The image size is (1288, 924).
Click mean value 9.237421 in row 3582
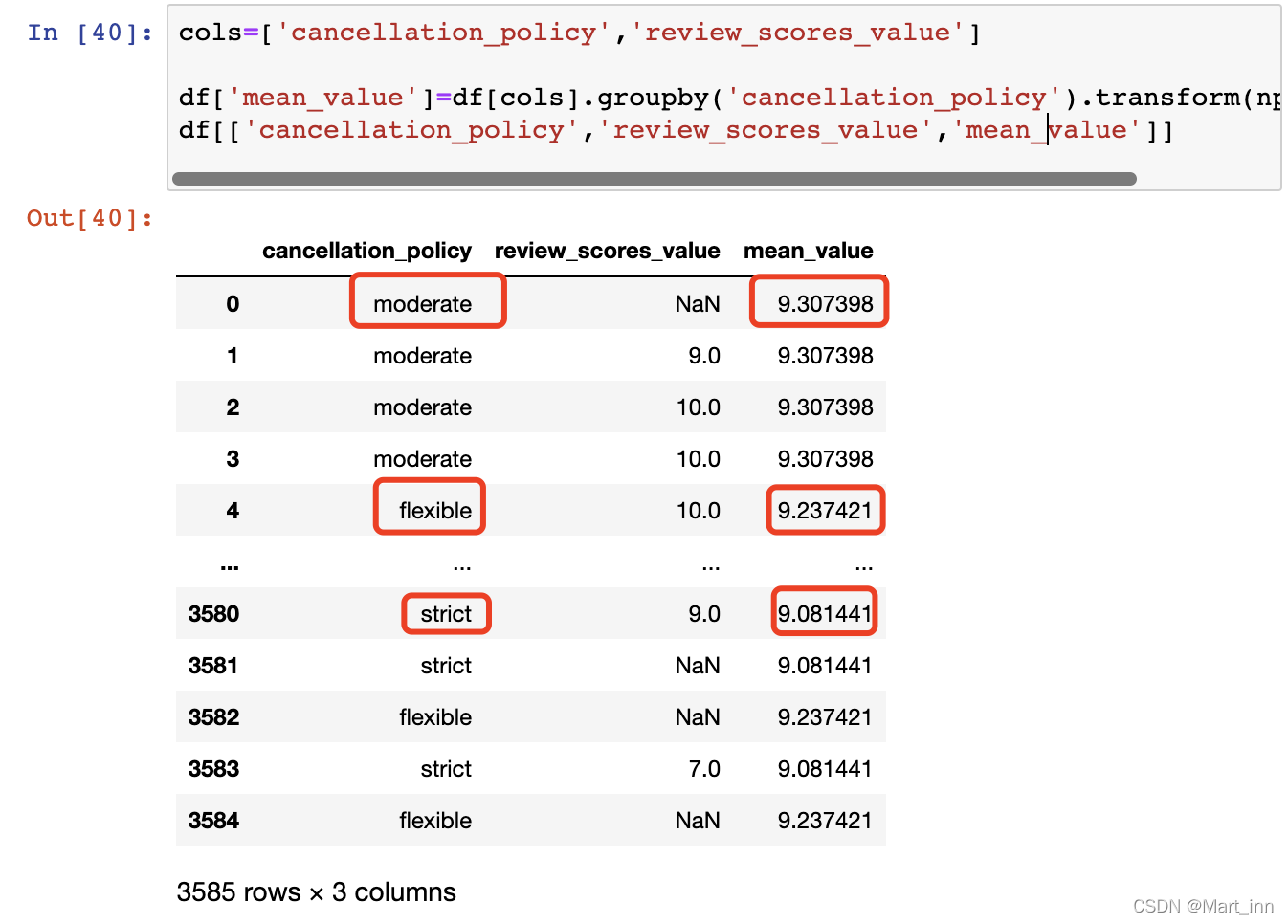click(x=825, y=717)
